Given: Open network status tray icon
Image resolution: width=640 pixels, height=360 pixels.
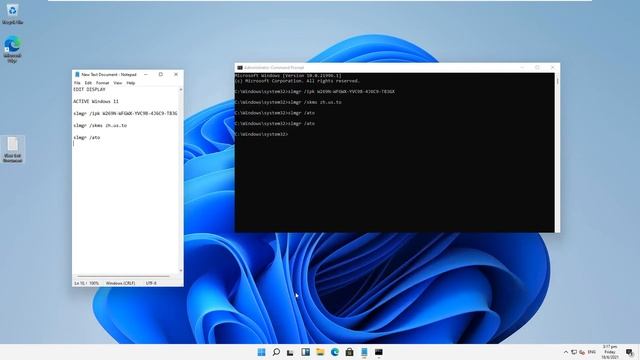Looking at the screenshot, I should point(574,352).
